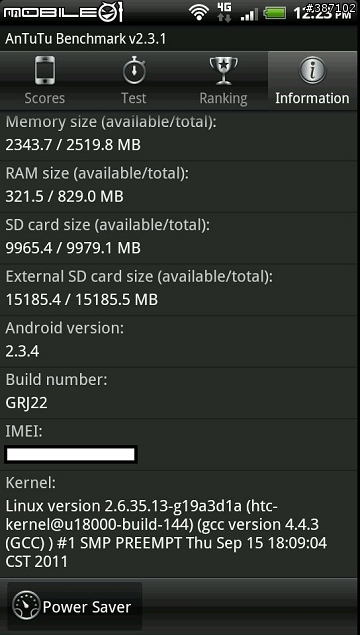Tap the signal strength bars icon

point(249,14)
